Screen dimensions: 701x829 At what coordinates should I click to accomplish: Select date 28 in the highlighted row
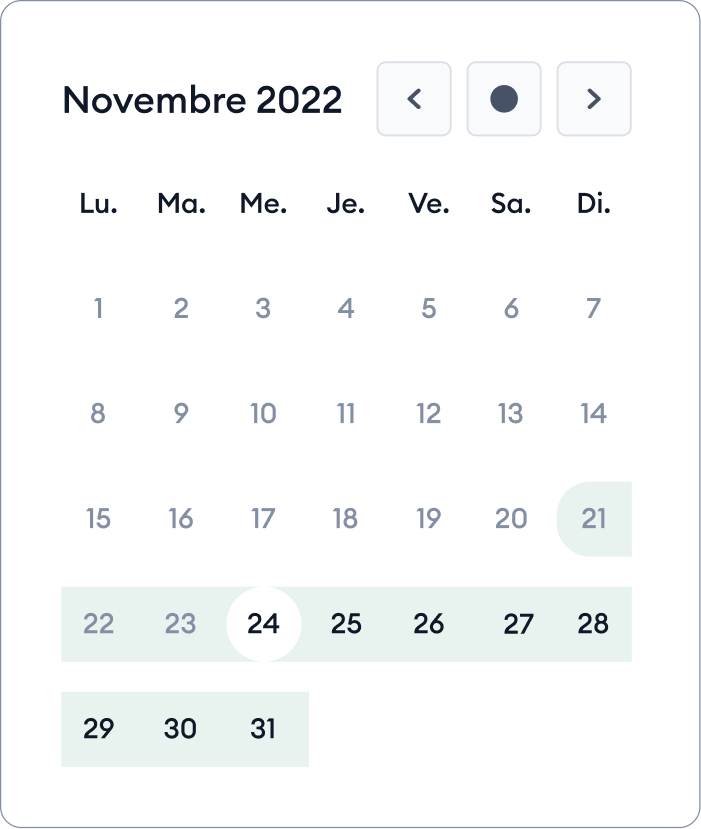593,623
